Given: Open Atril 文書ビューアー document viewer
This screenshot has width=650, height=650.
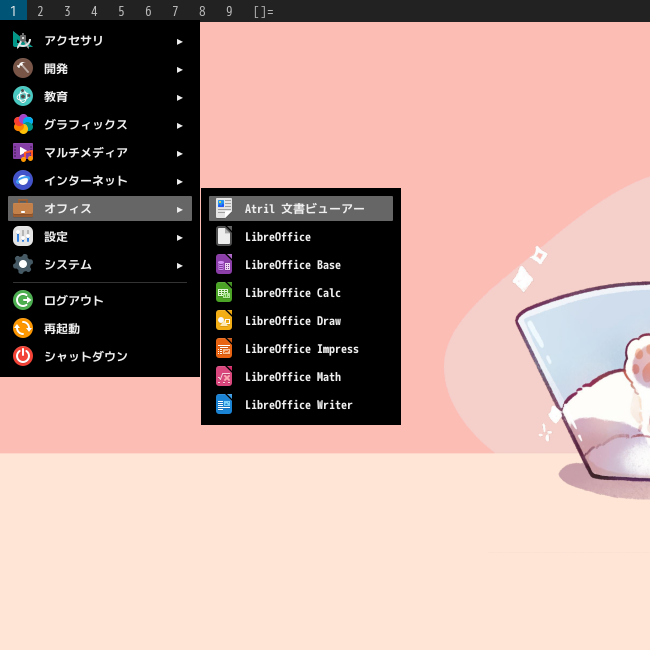Looking at the screenshot, I should [301, 209].
